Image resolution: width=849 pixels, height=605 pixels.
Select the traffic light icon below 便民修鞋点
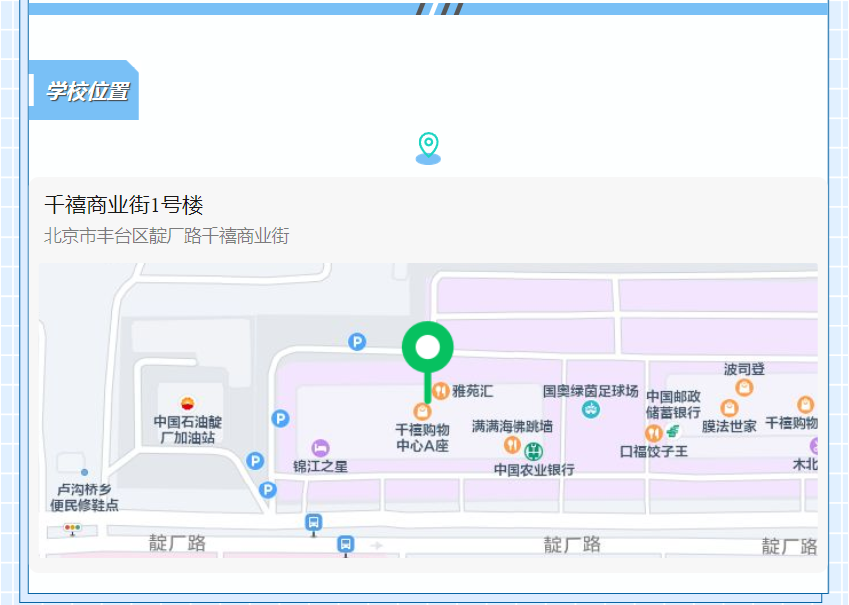click(x=72, y=528)
